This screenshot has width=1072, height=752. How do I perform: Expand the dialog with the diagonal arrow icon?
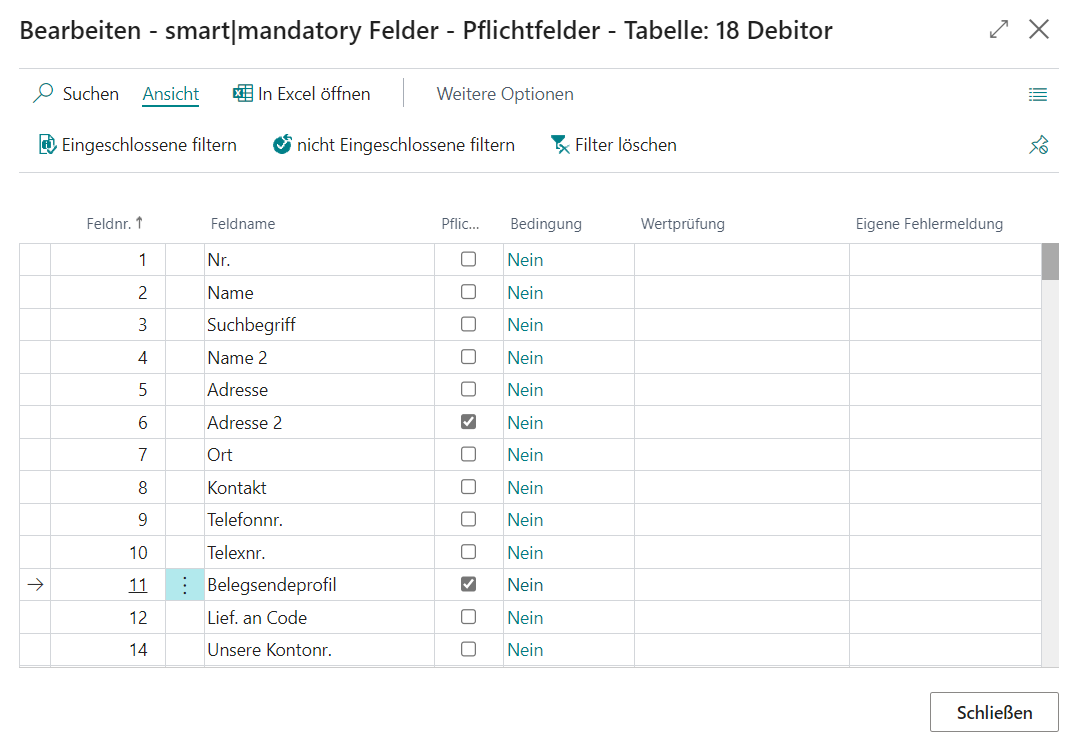pos(998,30)
